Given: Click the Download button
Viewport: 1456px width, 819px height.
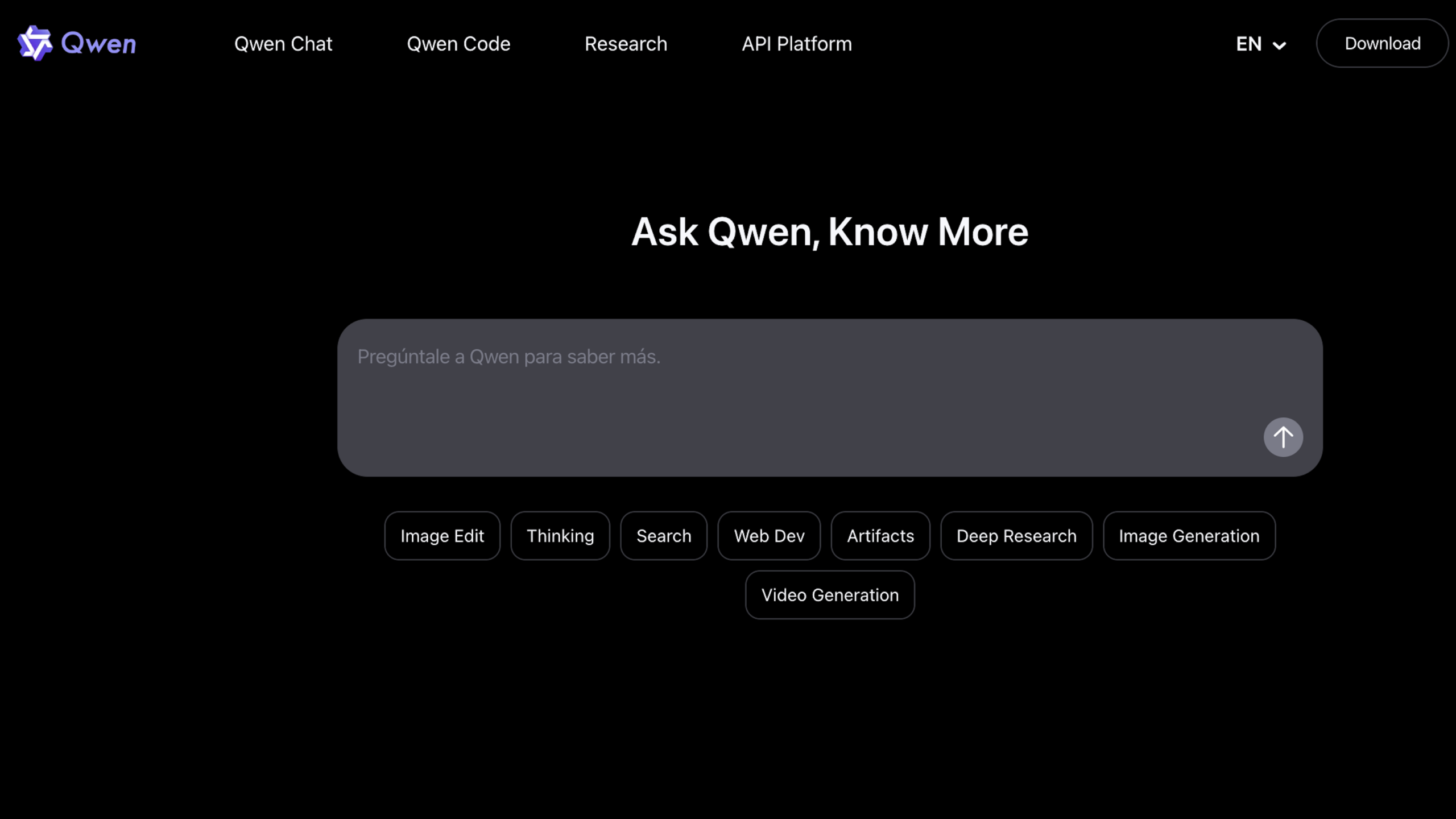Looking at the screenshot, I should click(x=1382, y=43).
